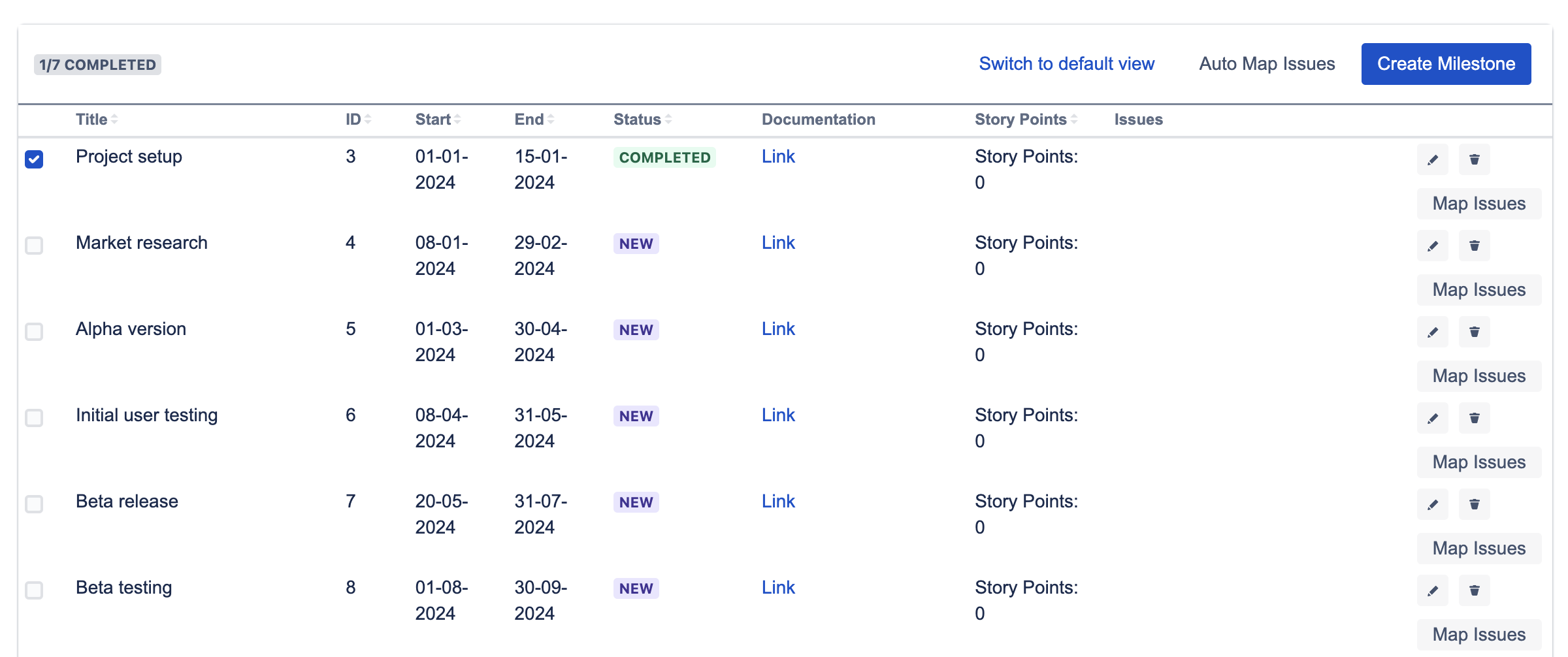Image resolution: width=1568 pixels, height=657 pixels.
Task: Delete the Project setup milestone
Action: pyautogui.click(x=1474, y=159)
